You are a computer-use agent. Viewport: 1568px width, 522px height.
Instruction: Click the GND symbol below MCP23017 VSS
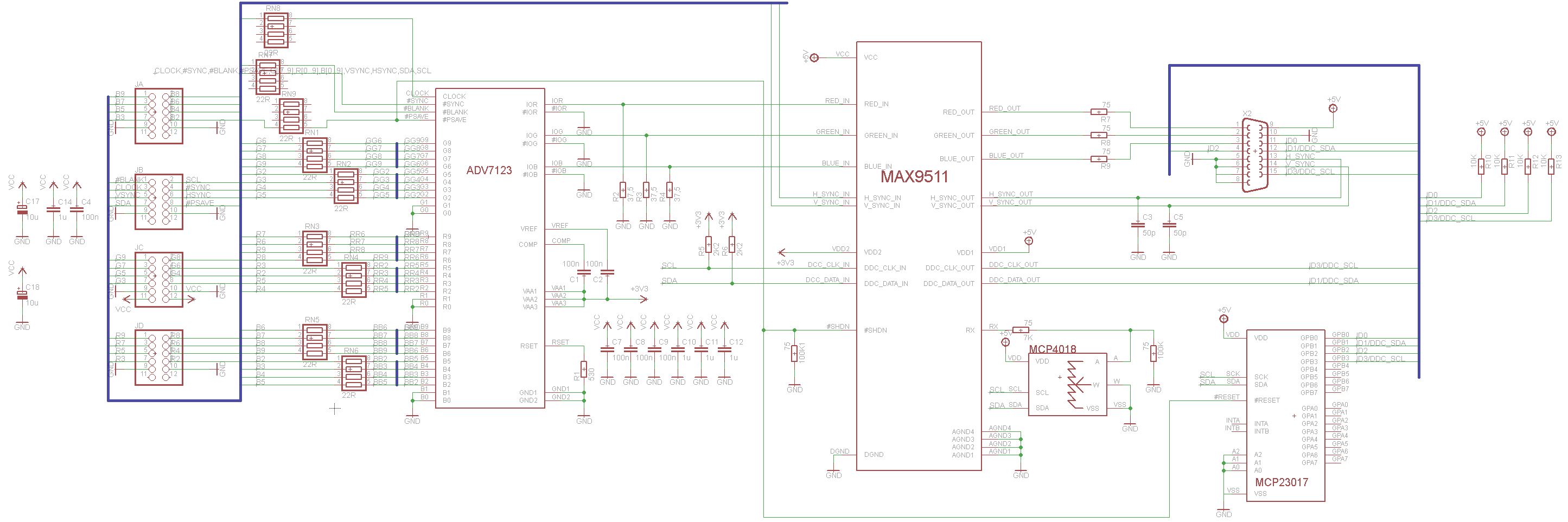pos(1223,513)
